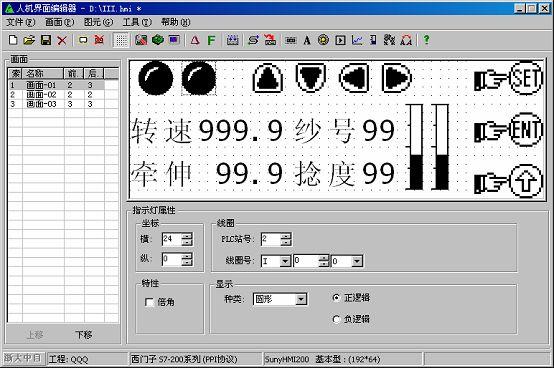Click the 下移 button

(x=84, y=335)
